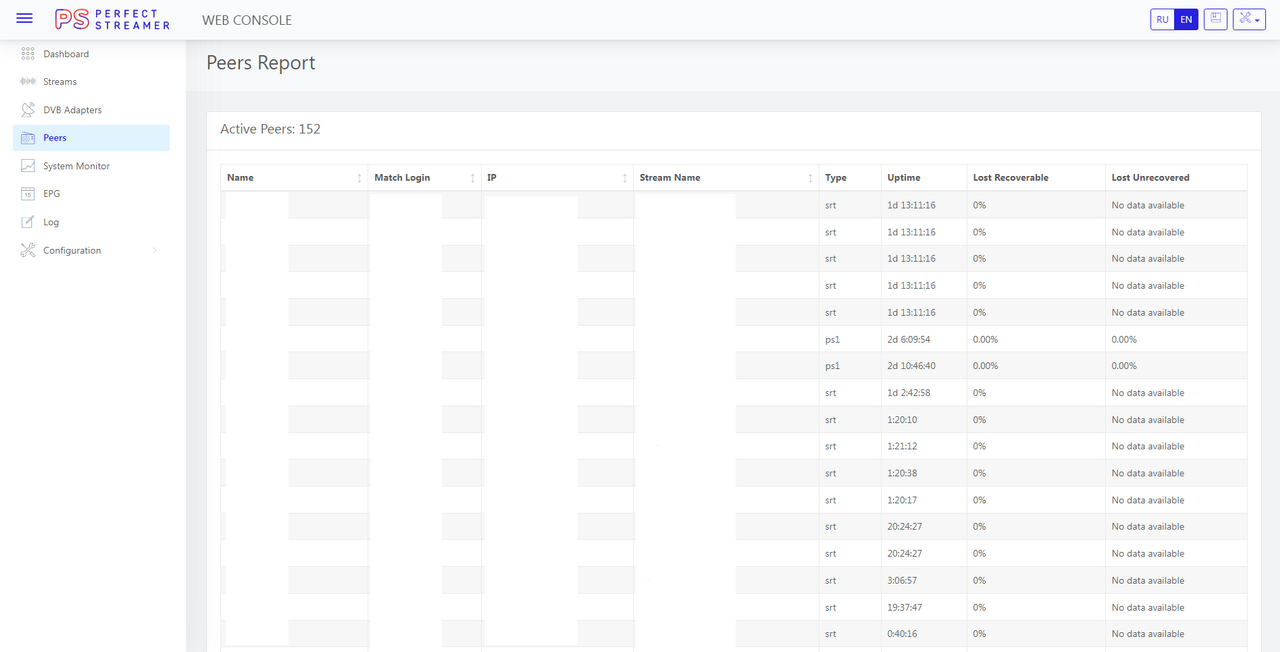Click the Perfect Streamer logo
Viewport: 1280px width, 652px height.
coord(112,19)
